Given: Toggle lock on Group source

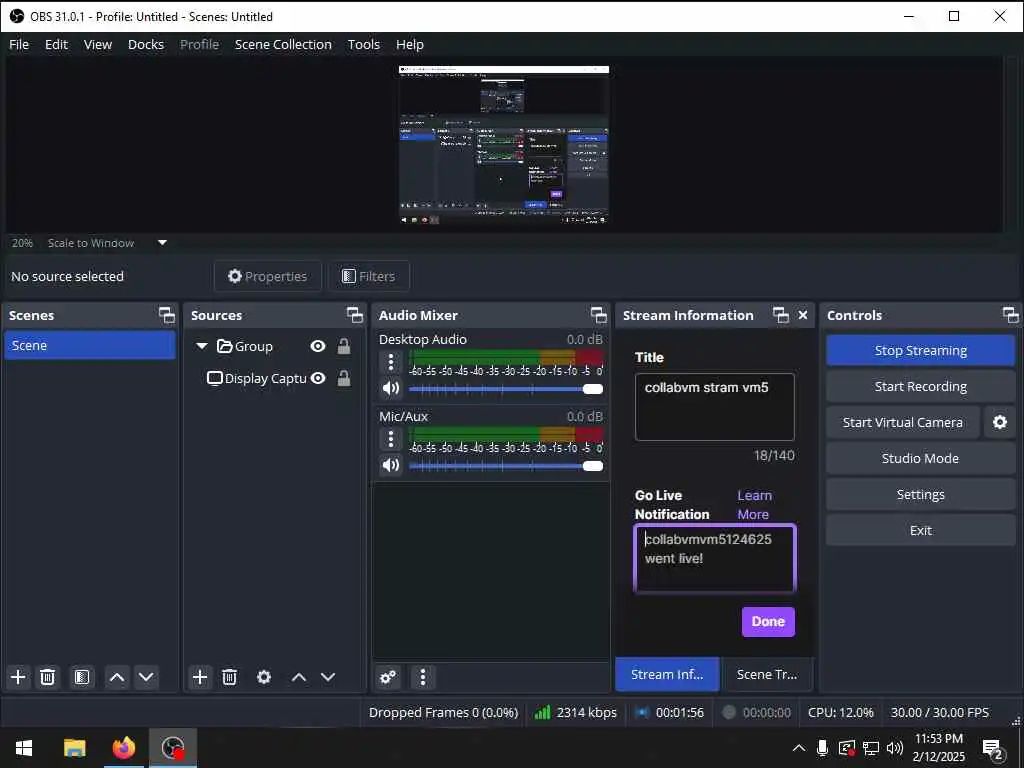Looking at the screenshot, I should click(344, 346).
